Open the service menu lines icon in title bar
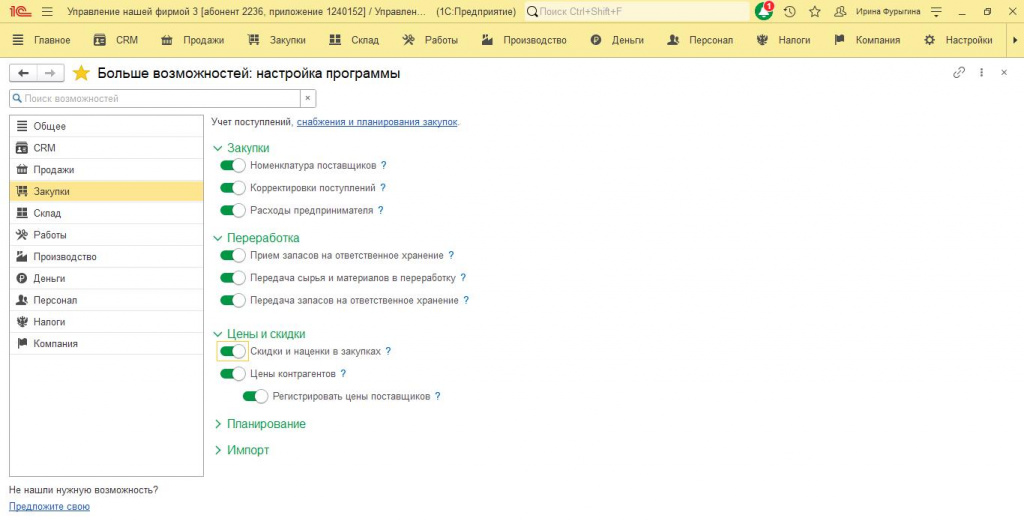Image resolution: width=1024 pixels, height=521 pixels. pos(936,12)
